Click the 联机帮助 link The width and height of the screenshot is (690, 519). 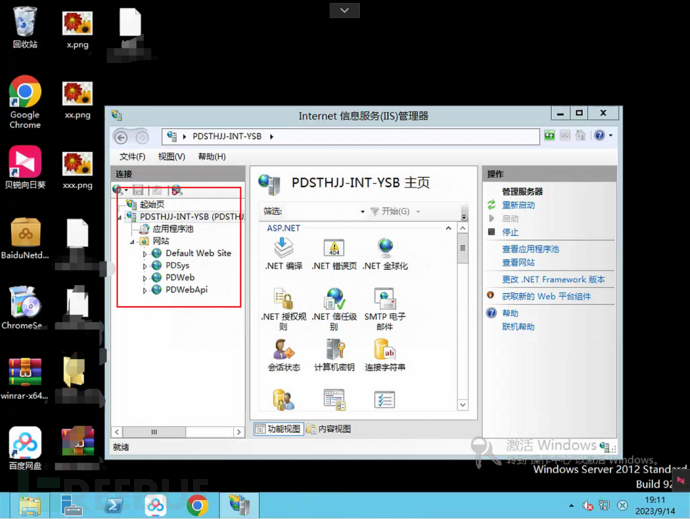click(x=518, y=327)
